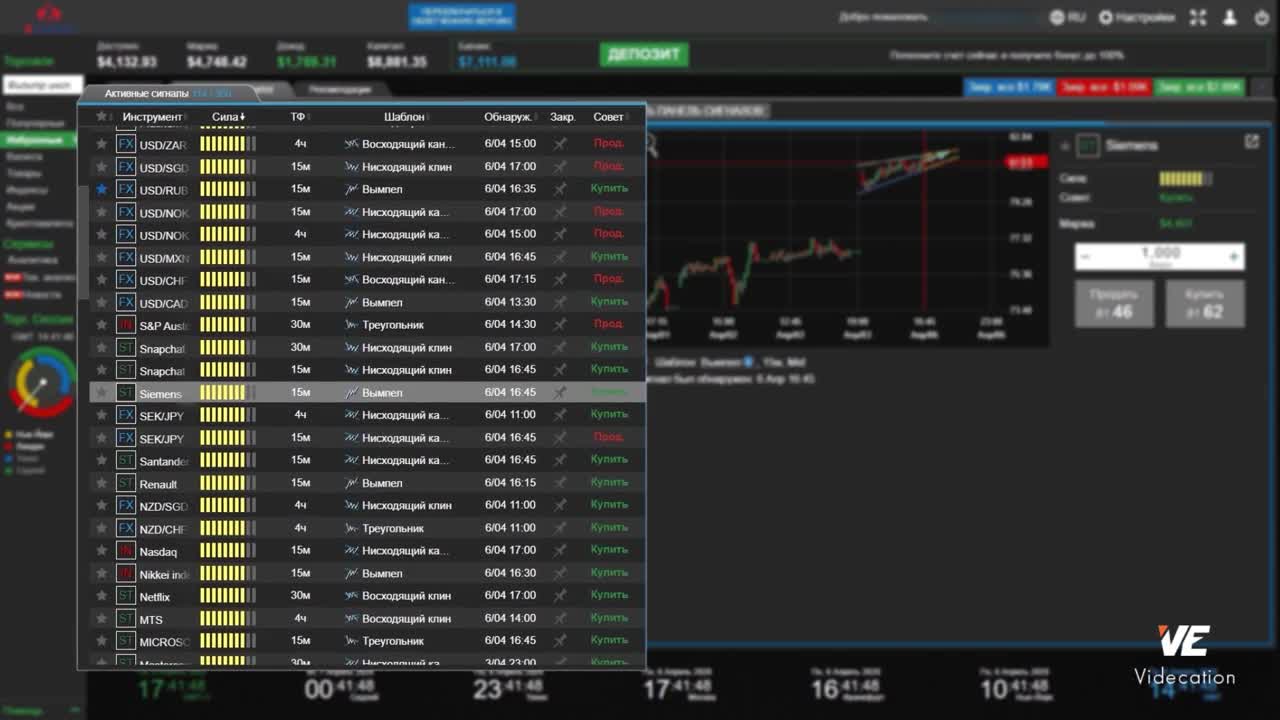The height and width of the screenshot is (720, 1280).
Task: Open the user profile icon
Action: [1231, 17]
